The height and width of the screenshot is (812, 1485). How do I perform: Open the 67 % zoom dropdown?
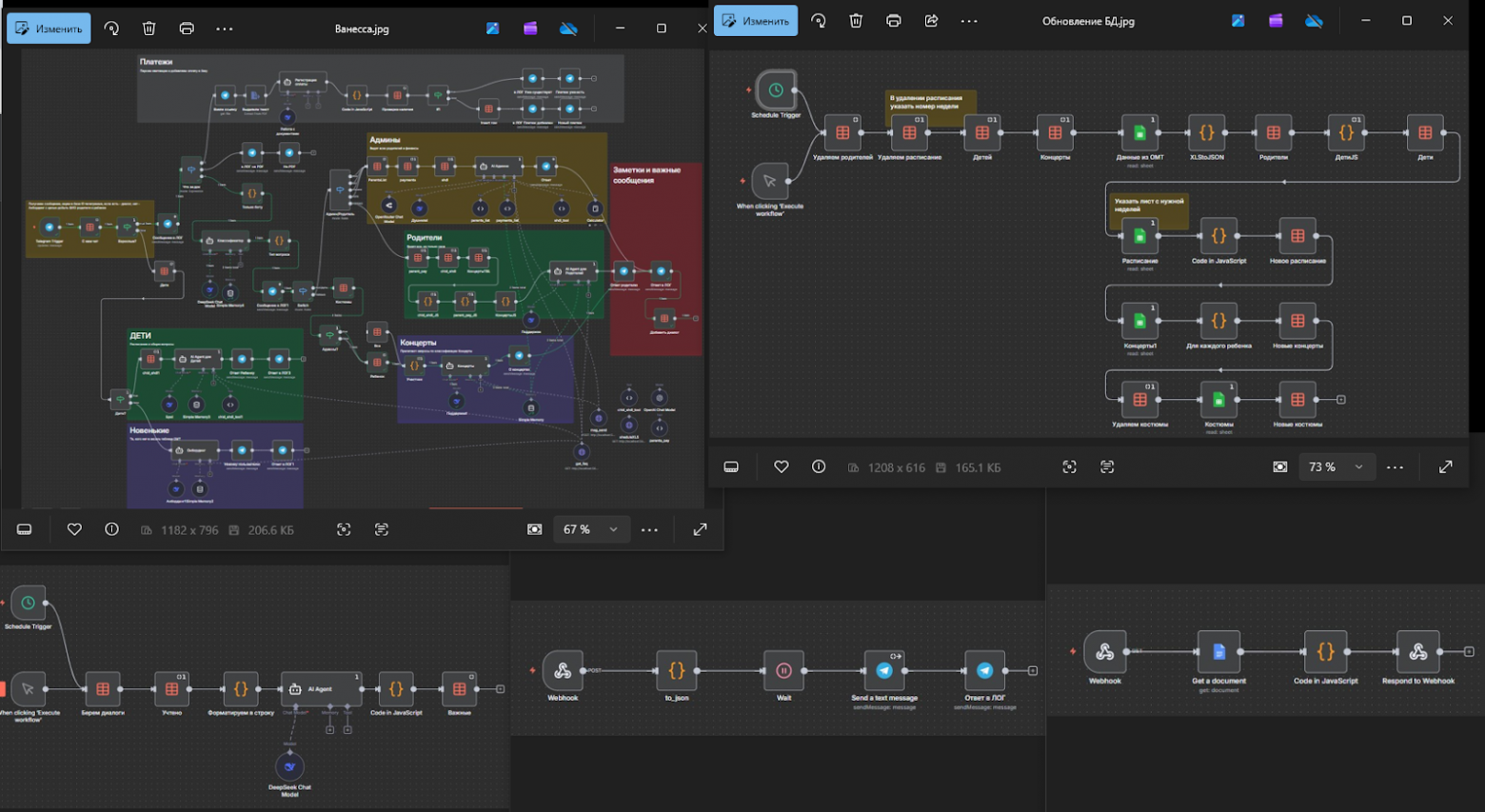pyautogui.click(x=613, y=529)
